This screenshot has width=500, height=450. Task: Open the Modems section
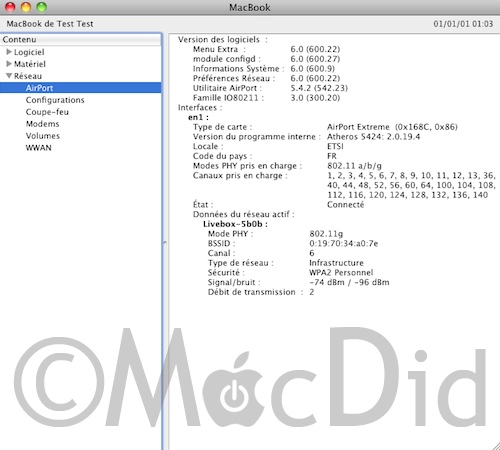tap(42, 124)
